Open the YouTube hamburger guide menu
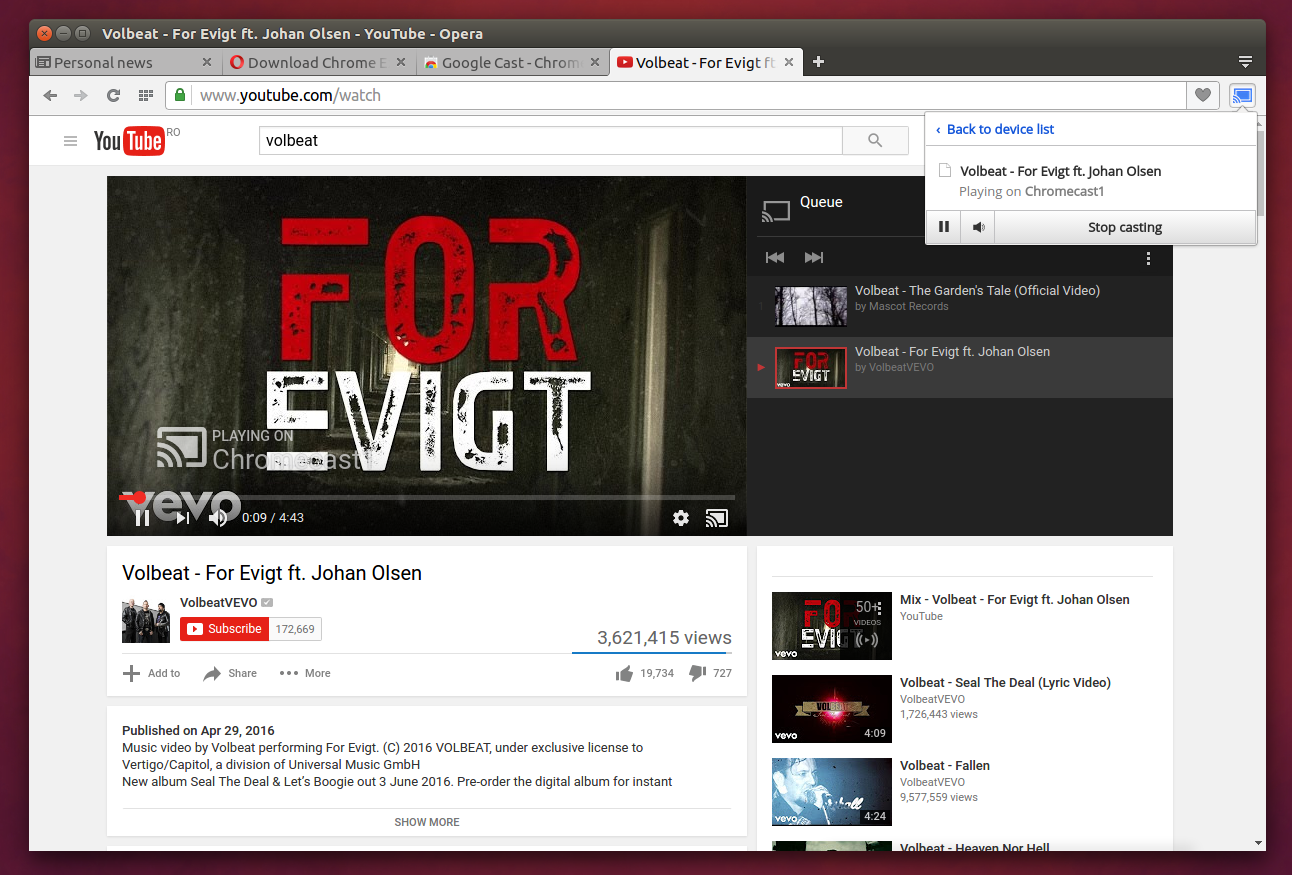Screen dimensions: 1292x875 tap(70, 141)
